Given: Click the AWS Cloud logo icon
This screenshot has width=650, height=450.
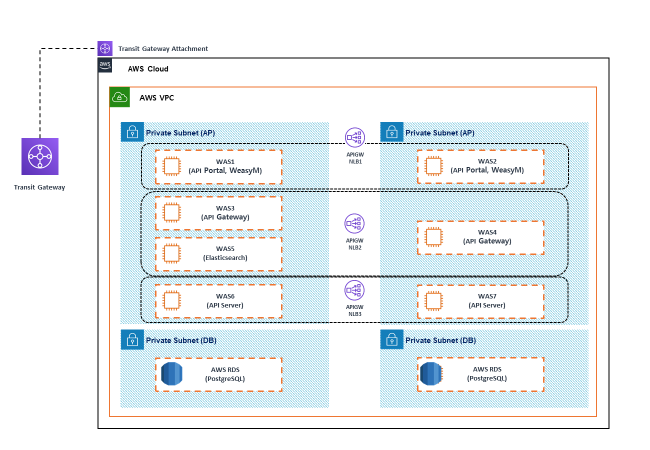Looking at the screenshot, I should click(106, 67).
